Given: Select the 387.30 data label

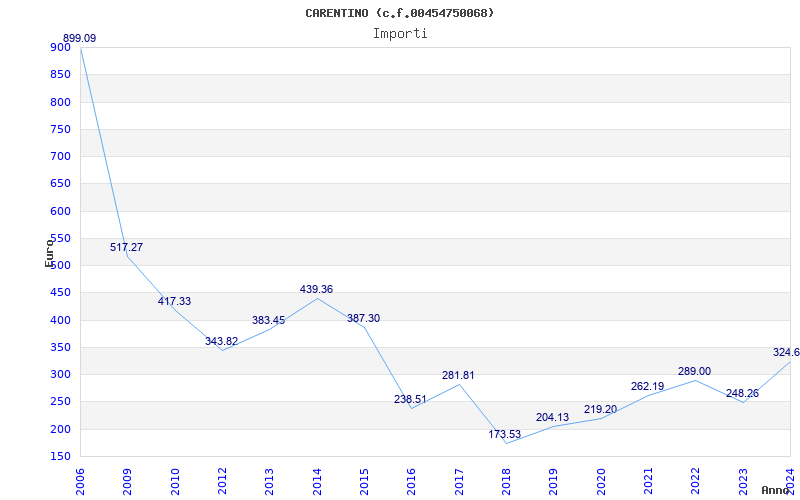Looking at the screenshot, I should [363, 319].
